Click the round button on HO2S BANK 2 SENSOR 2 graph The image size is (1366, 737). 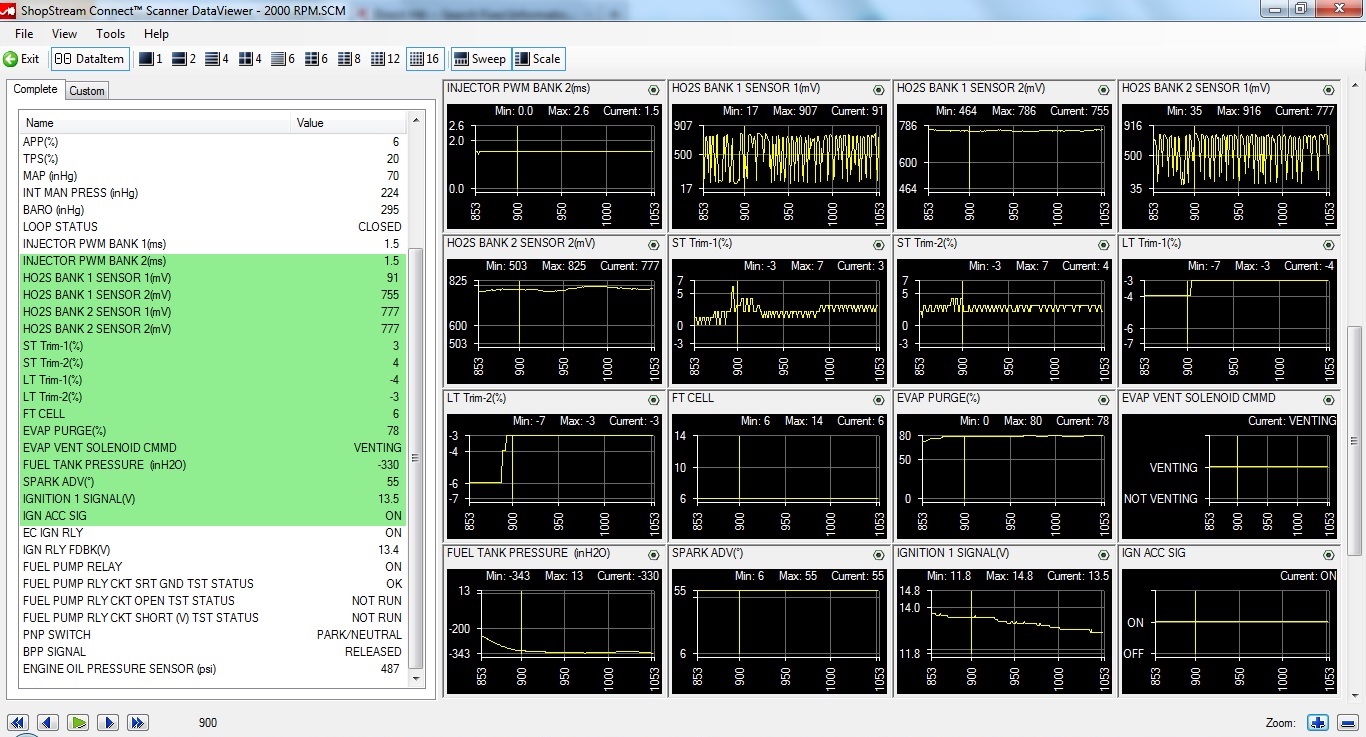[x=653, y=245]
